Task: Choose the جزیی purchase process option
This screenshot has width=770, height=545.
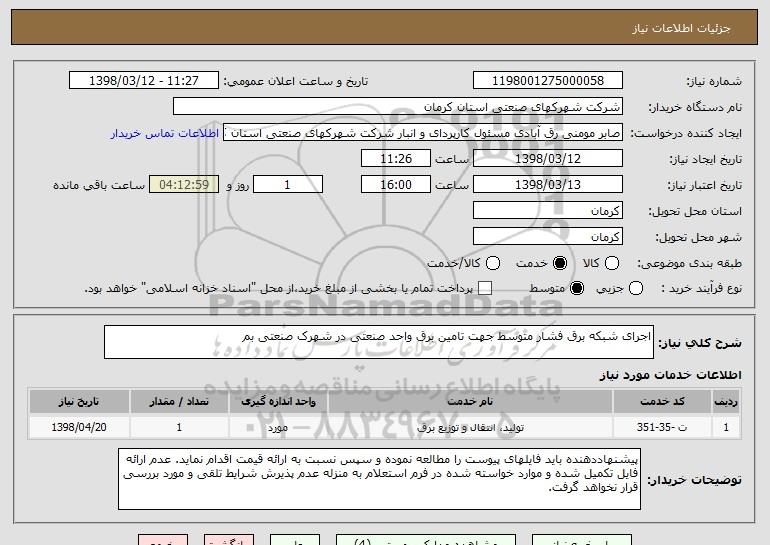Action: click(635, 288)
